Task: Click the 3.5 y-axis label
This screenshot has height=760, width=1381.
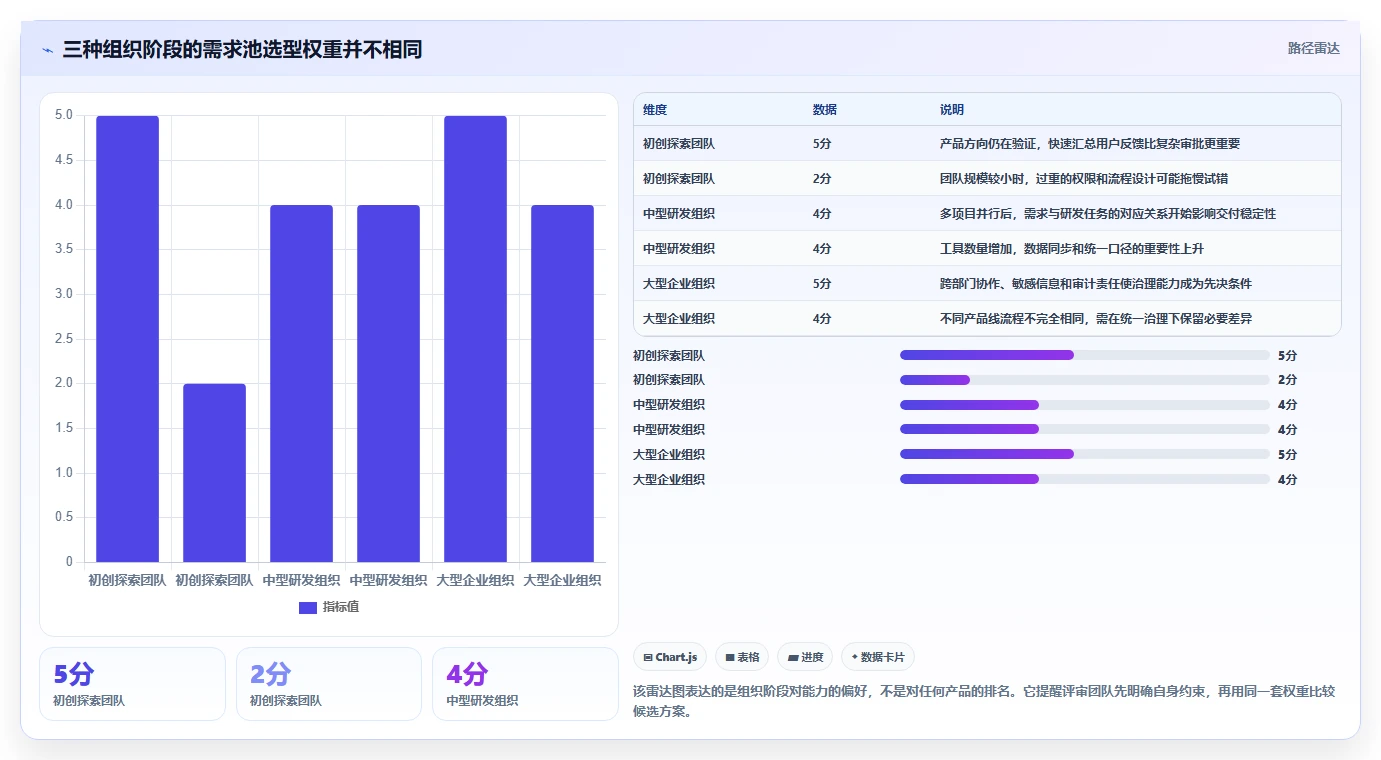Action: point(64,249)
